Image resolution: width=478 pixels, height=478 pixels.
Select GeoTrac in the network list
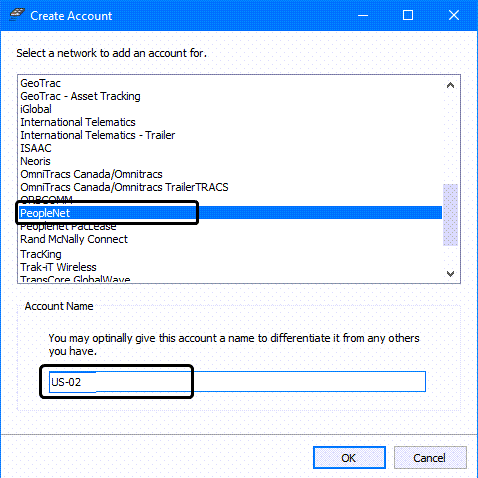click(231, 83)
